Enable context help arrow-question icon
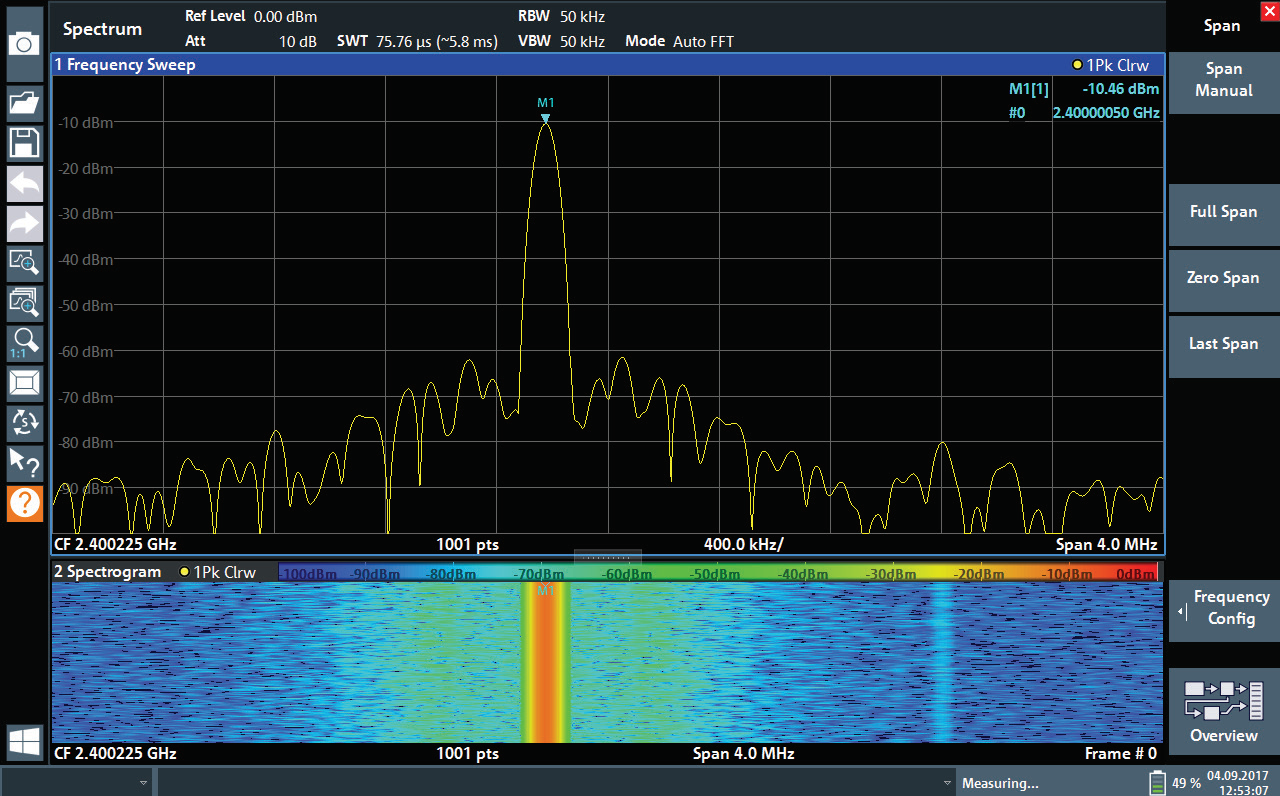The width and height of the screenshot is (1280, 796). pyautogui.click(x=24, y=462)
